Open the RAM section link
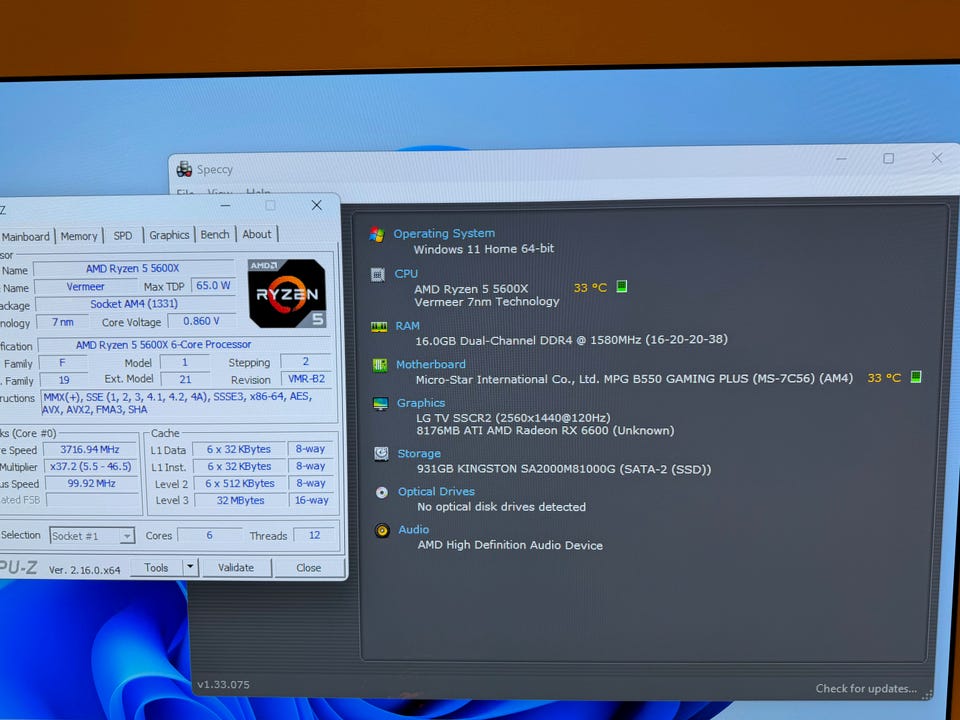Screen dimensions: 960x720 pos(408,326)
